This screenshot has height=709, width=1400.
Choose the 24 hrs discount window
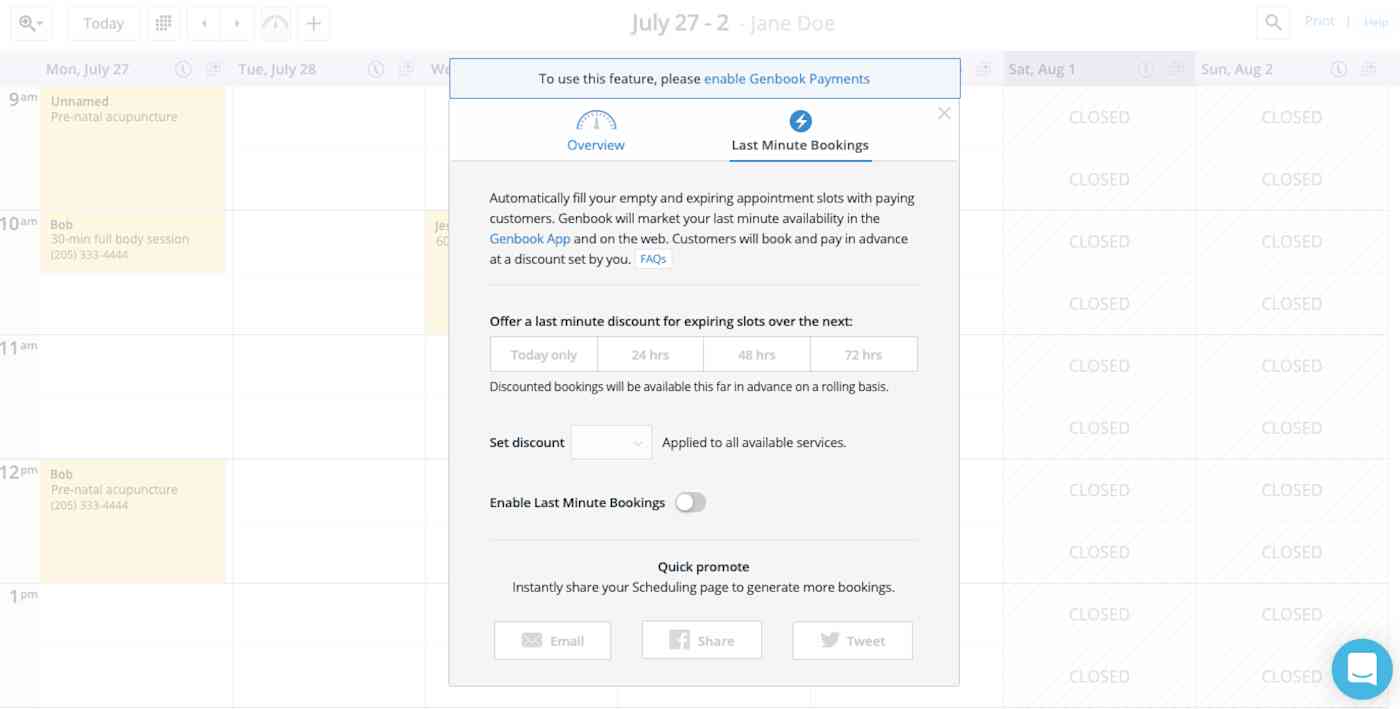click(x=650, y=355)
